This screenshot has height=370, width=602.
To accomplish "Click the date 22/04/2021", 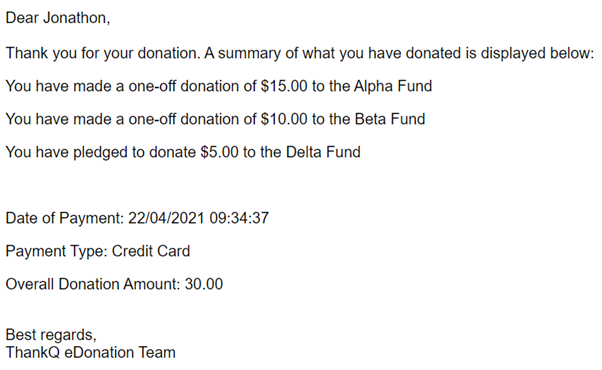I will [166, 218].
